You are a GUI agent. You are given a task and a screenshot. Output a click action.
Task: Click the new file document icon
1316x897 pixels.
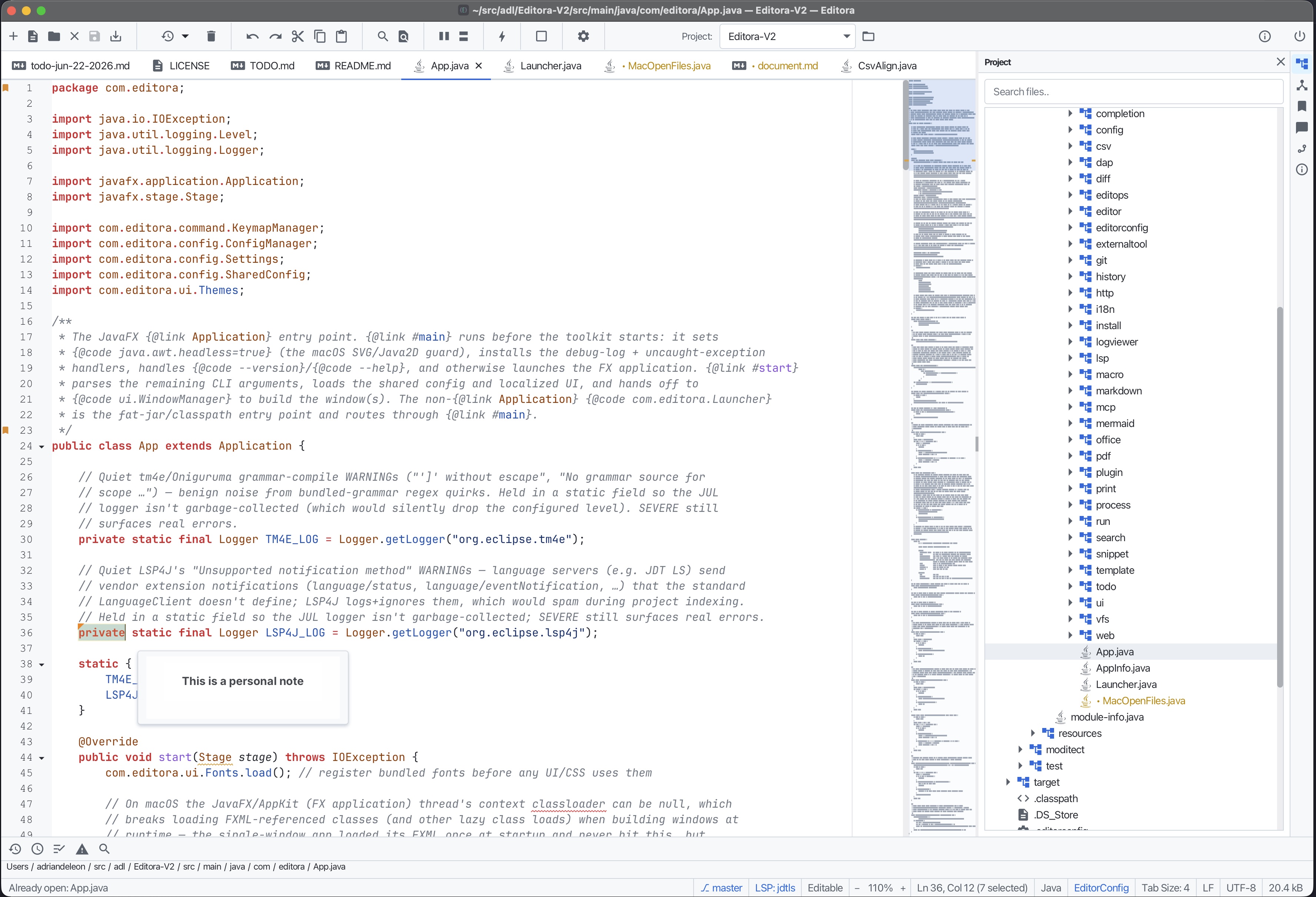(33, 36)
